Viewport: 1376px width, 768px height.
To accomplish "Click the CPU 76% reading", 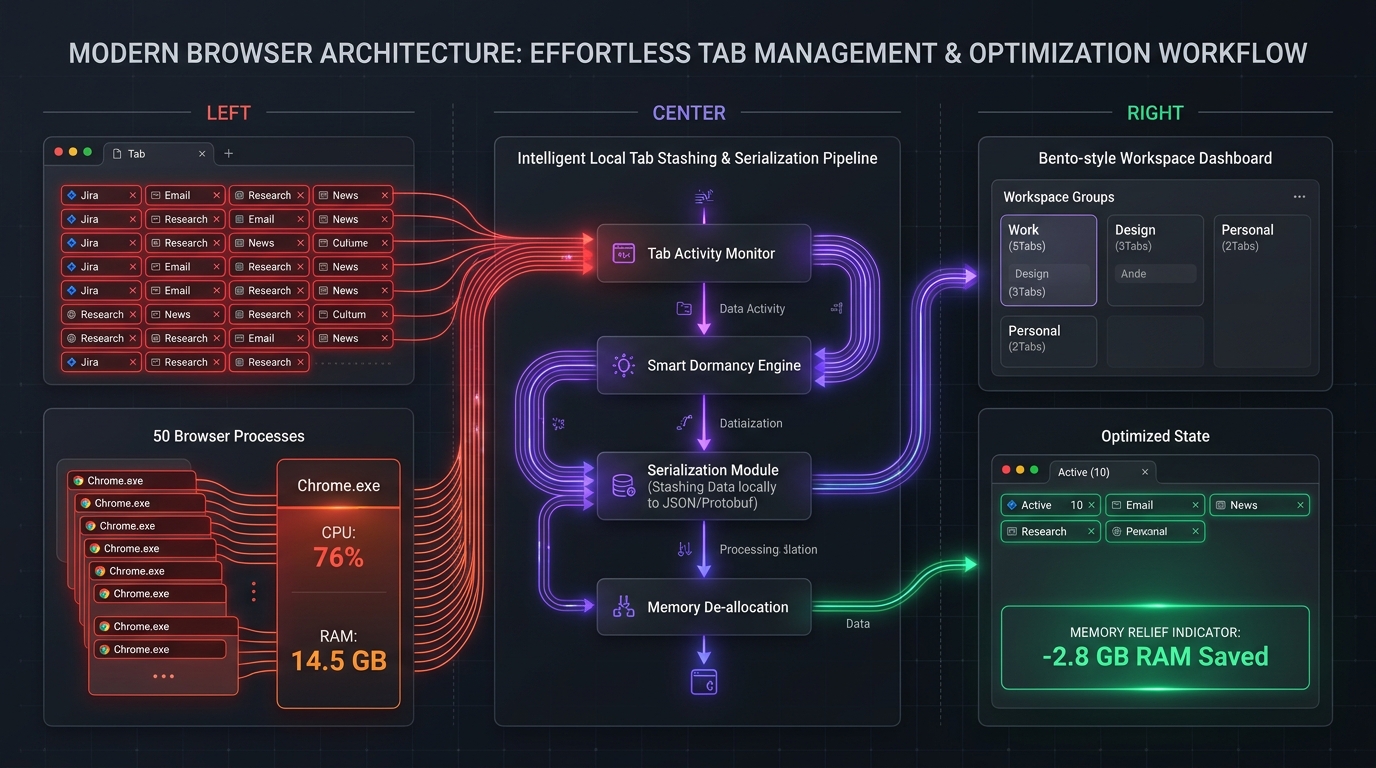I will 338,548.
